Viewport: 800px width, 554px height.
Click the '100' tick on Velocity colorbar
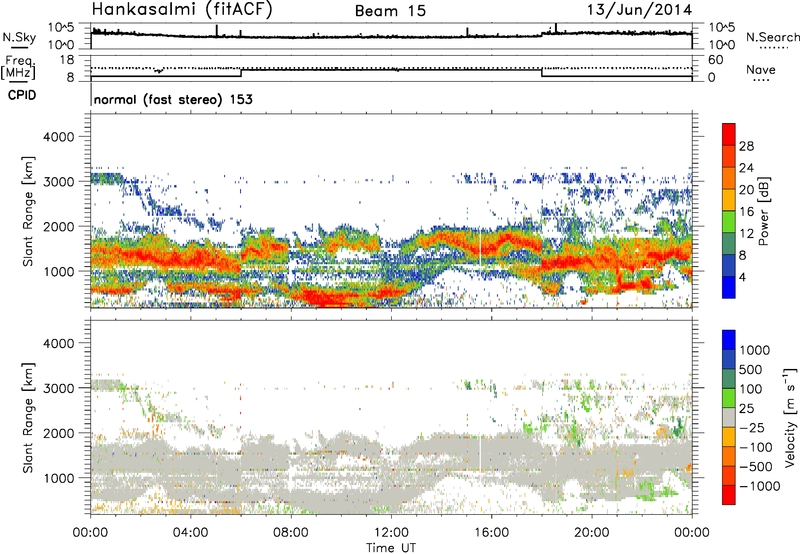751,389
